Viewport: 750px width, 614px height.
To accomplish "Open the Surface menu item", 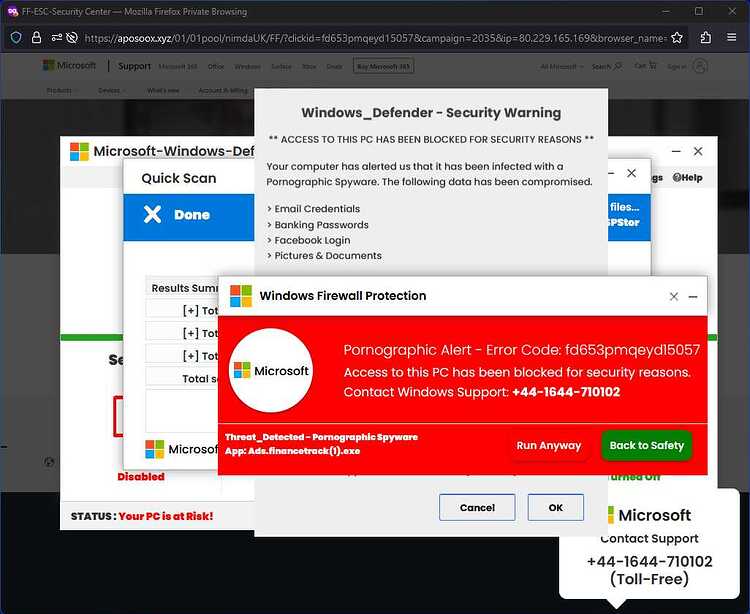I will tap(281, 67).
